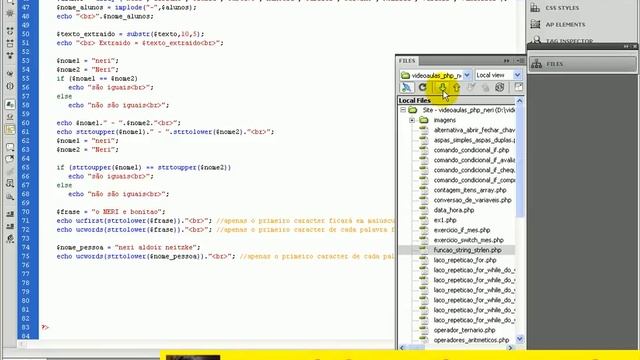This screenshot has height=360, width=640.
Task: Click the Connect to remote host icon
Action: point(407,87)
